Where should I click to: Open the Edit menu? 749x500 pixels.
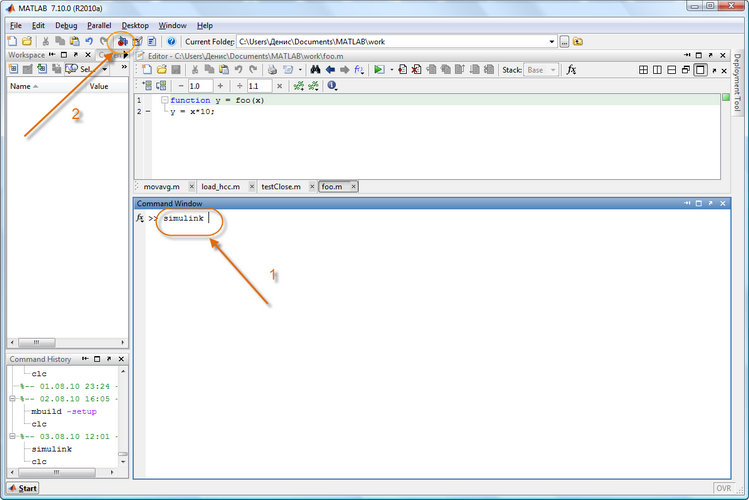pos(38,25)
